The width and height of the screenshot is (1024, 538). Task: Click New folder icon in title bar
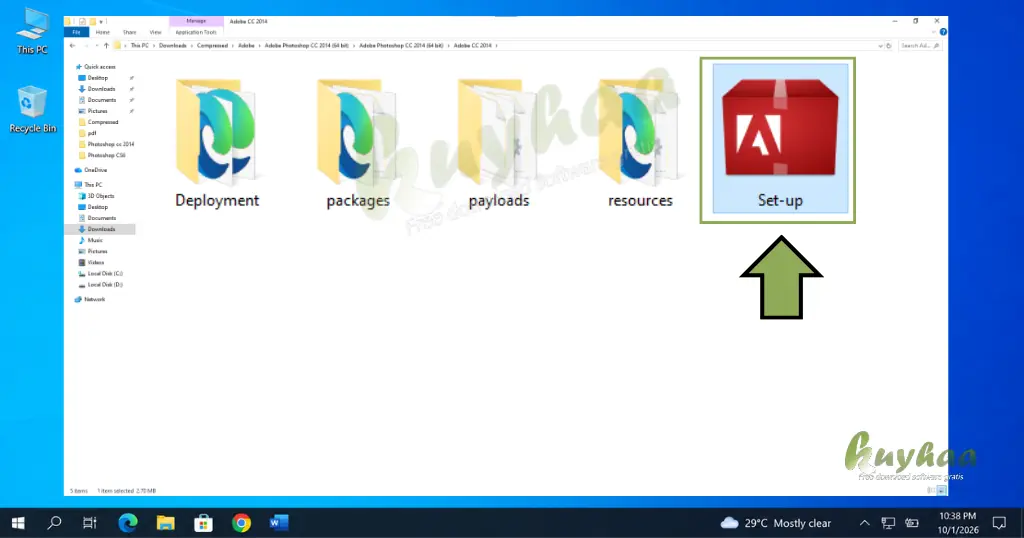tap(92, 22)
